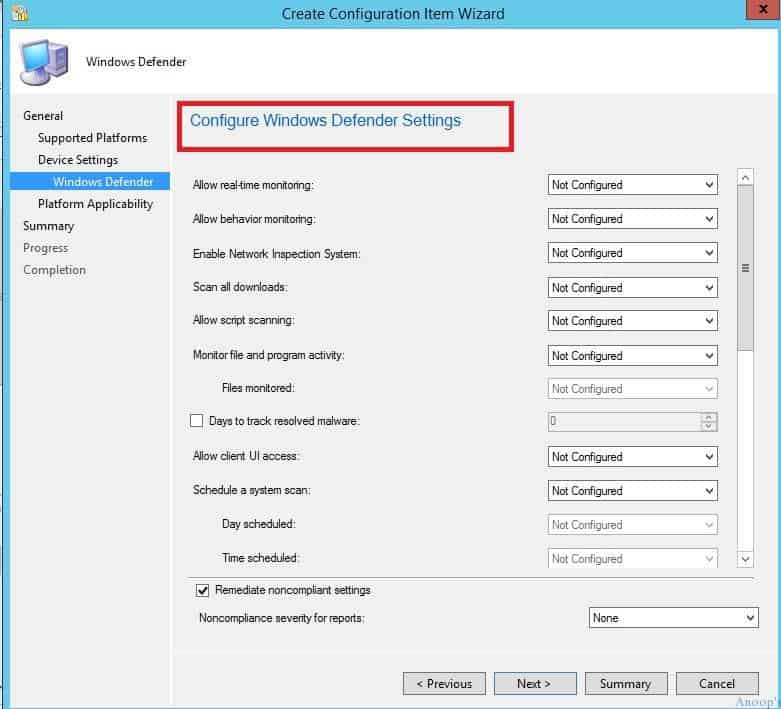Select Windows Defender step in sidebar

click(x=90, y=181)
